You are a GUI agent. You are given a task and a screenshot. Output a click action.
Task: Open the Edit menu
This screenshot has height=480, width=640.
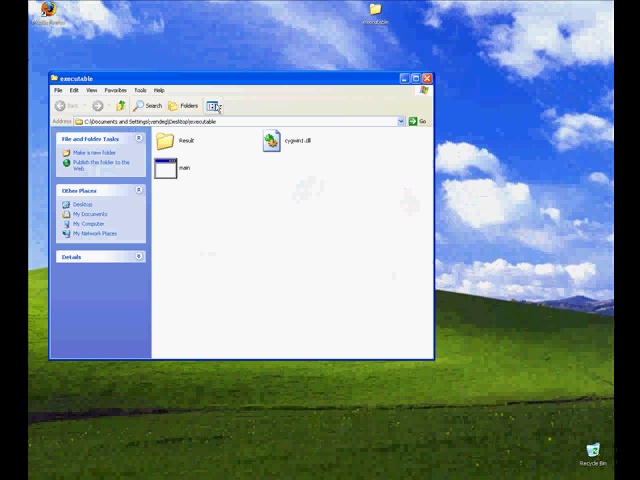point(74,90)
